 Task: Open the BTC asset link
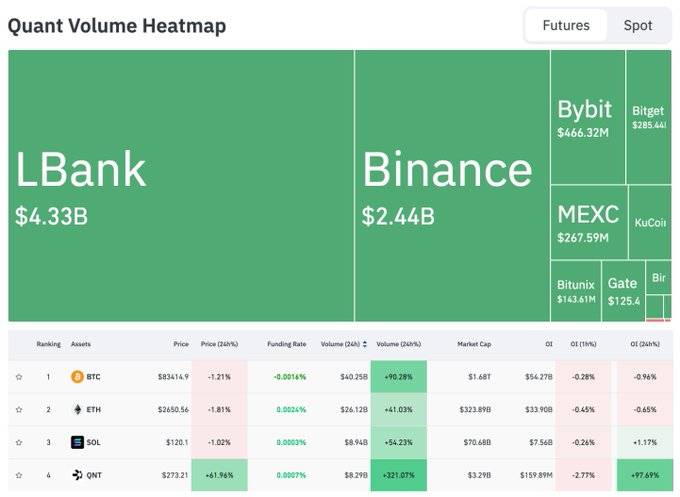(x=93, y=377)
